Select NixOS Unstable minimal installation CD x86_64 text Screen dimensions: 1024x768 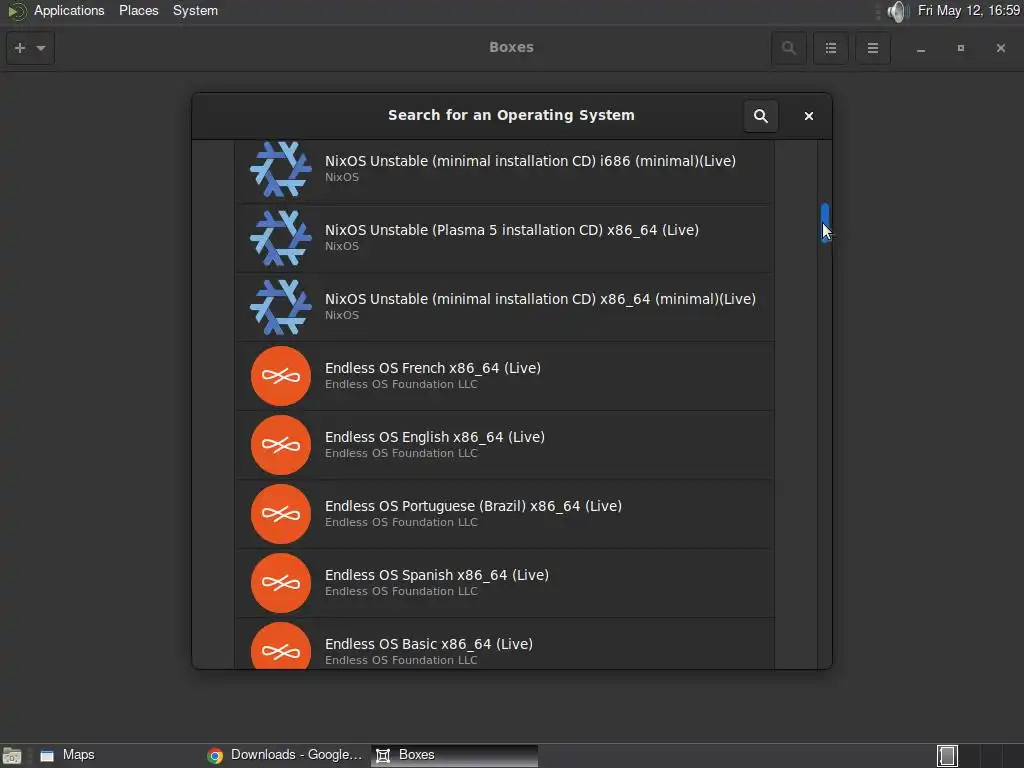(x=540, y=299)
